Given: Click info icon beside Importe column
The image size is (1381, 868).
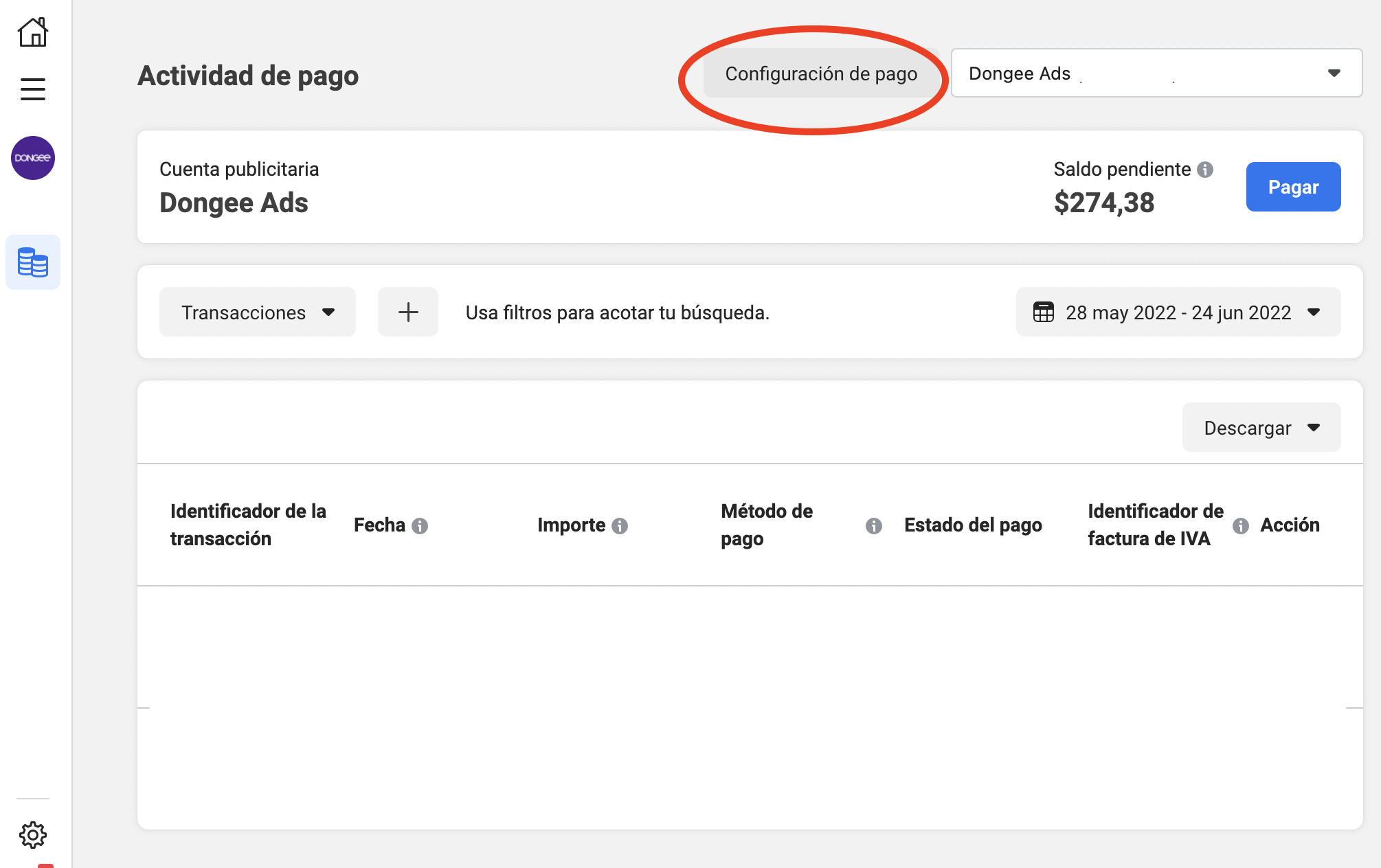Looking at the screenshot, I should click(x=620, y=526).
